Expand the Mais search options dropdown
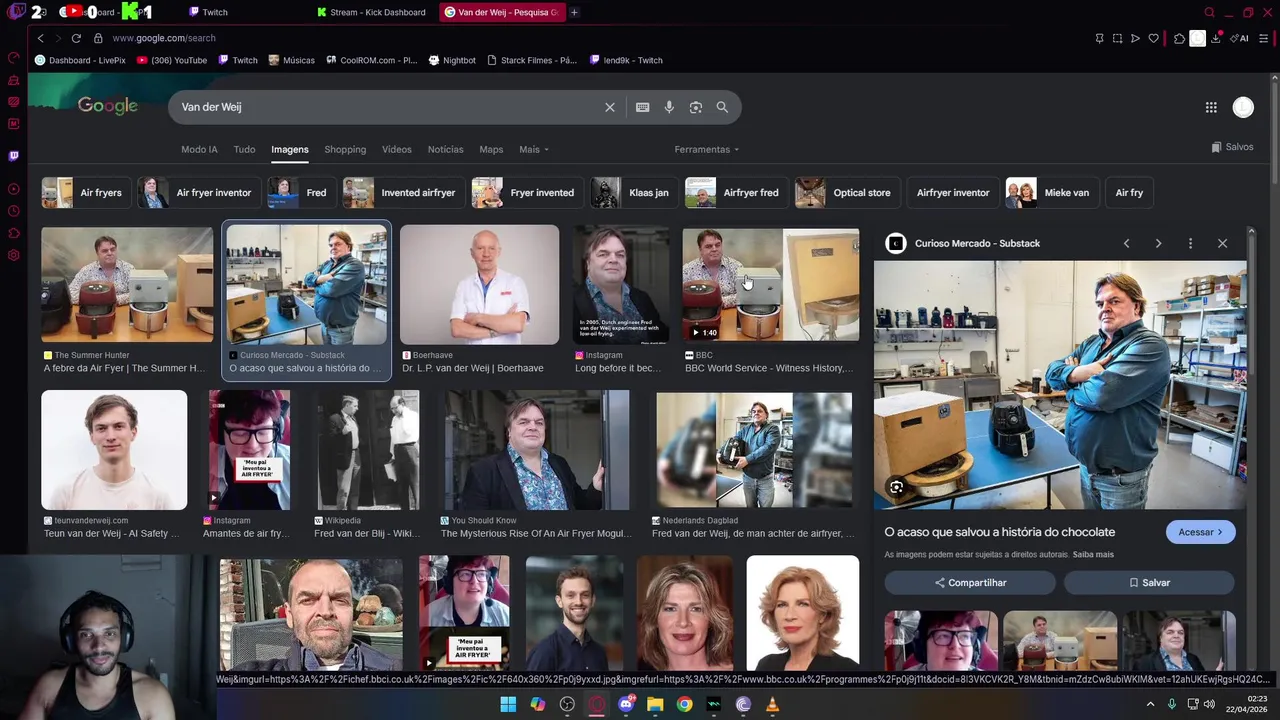 [x=534, y=149]
